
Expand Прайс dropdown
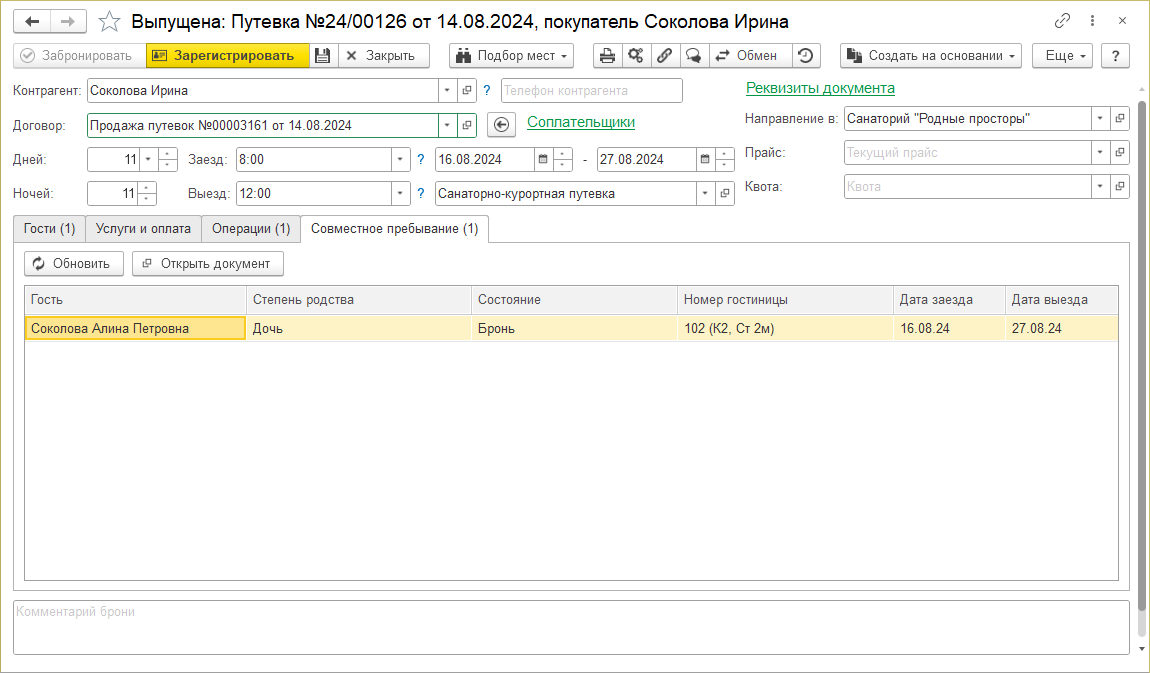[x=1100, y=152]
